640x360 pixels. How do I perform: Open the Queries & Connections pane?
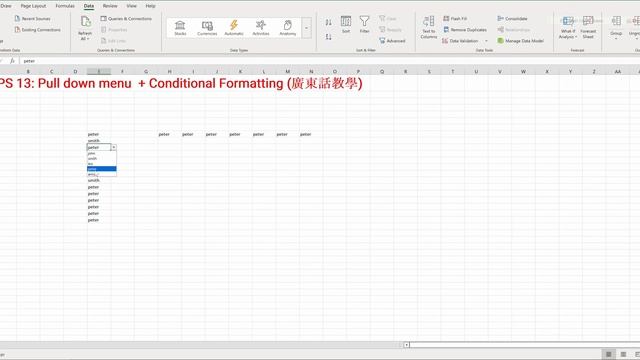pos(126,19)
